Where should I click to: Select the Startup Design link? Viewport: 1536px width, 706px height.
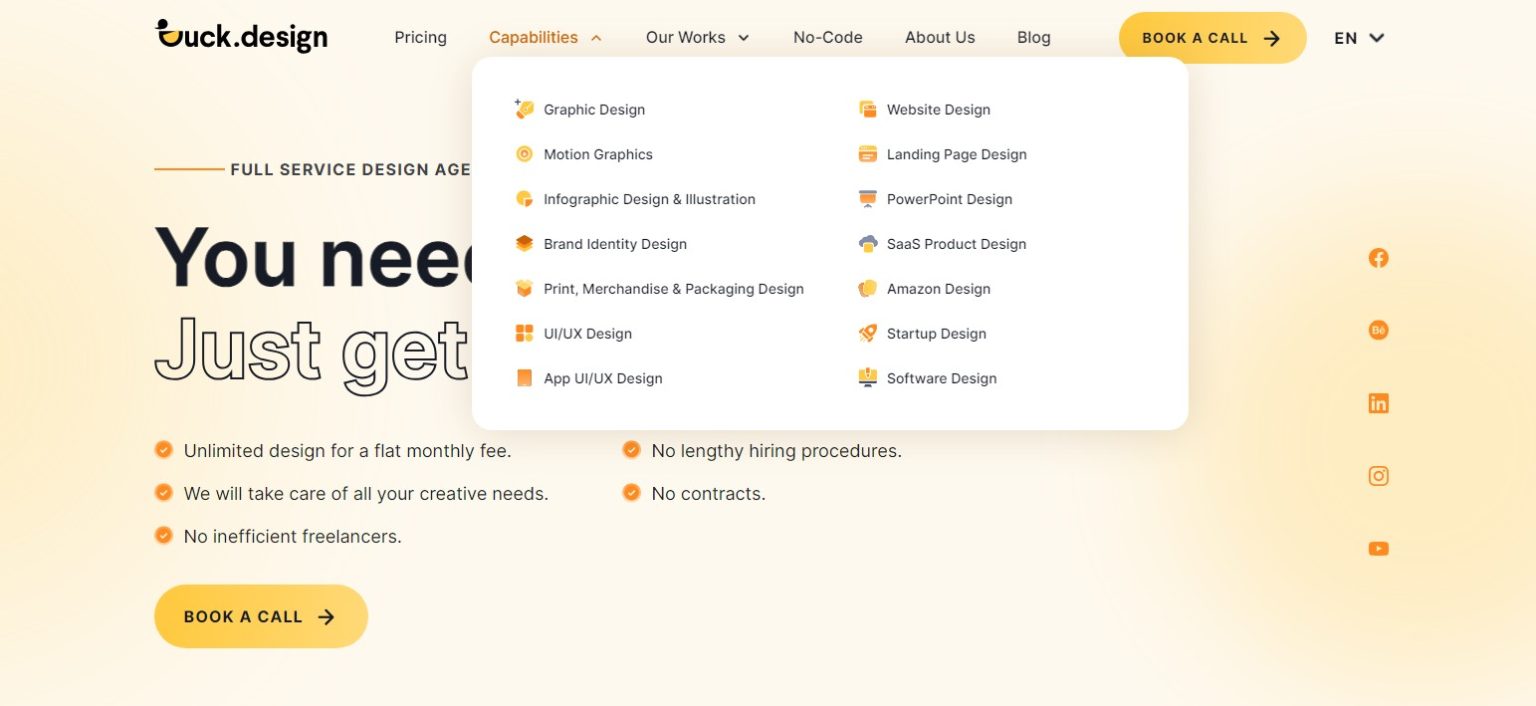[x=936, y=334]
